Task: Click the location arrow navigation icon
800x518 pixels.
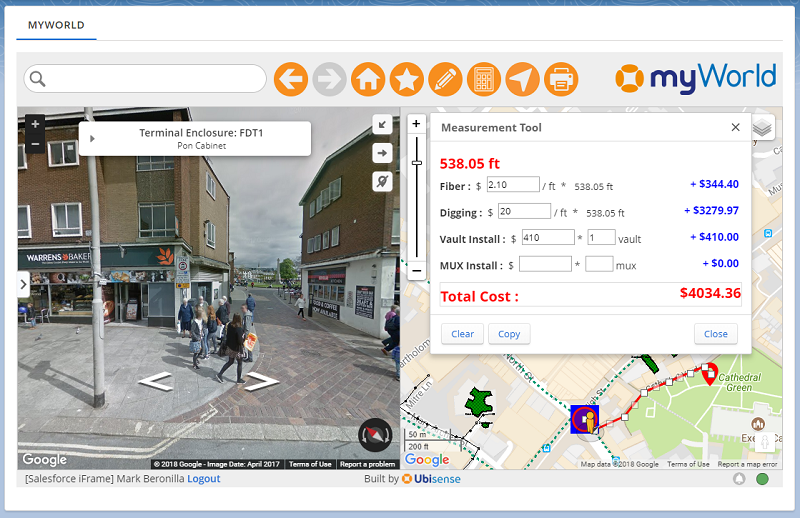Action: 522,79
